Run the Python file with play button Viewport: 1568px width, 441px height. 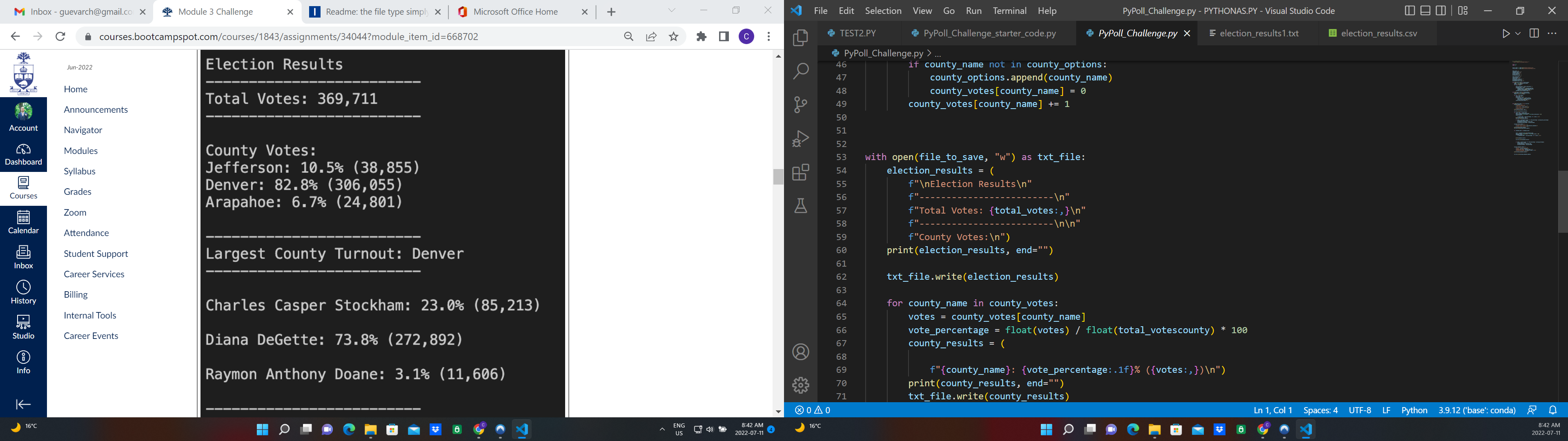click(1506, 33)
